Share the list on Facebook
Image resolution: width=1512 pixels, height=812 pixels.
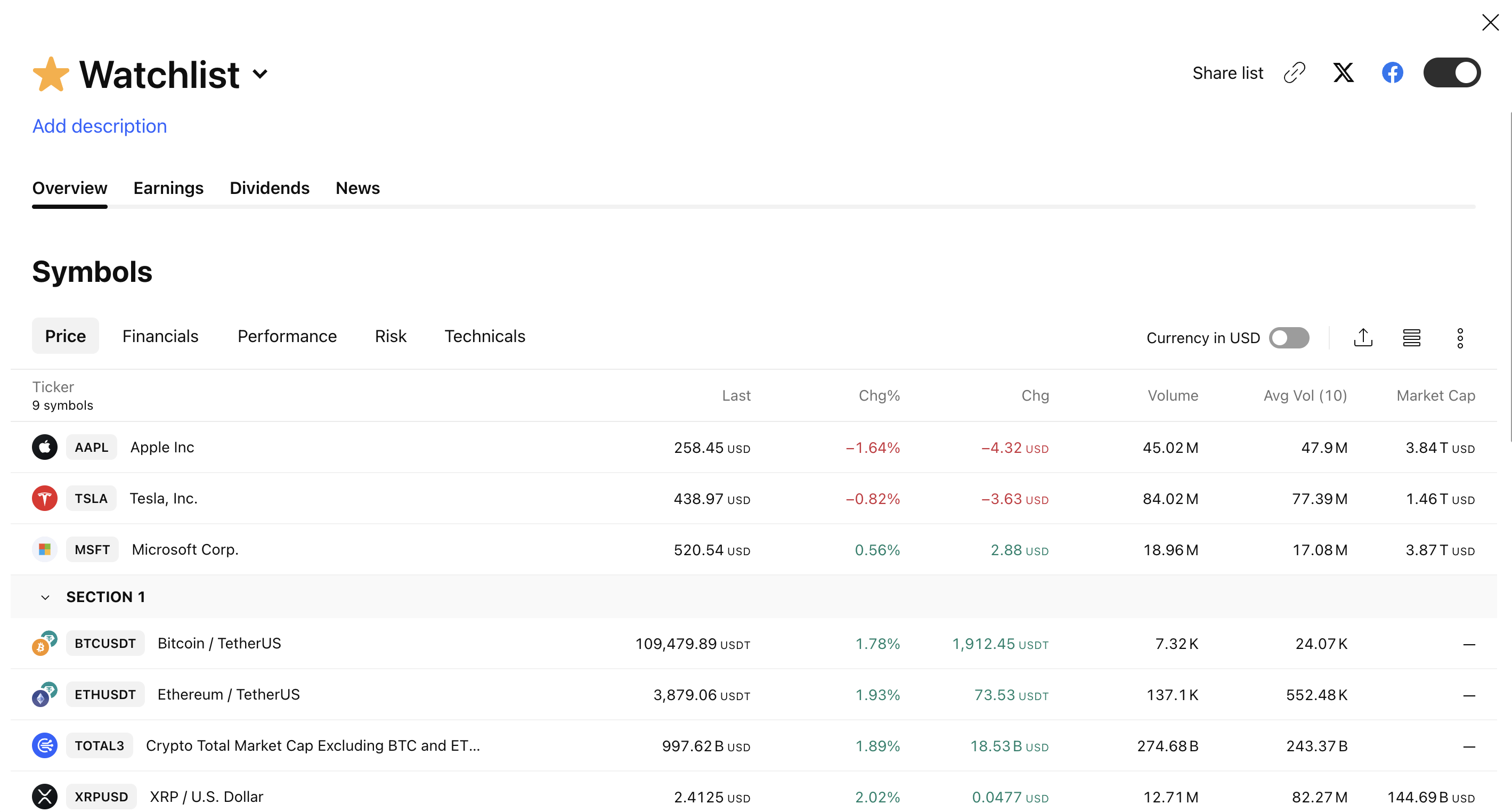(x=1392, y=73)
